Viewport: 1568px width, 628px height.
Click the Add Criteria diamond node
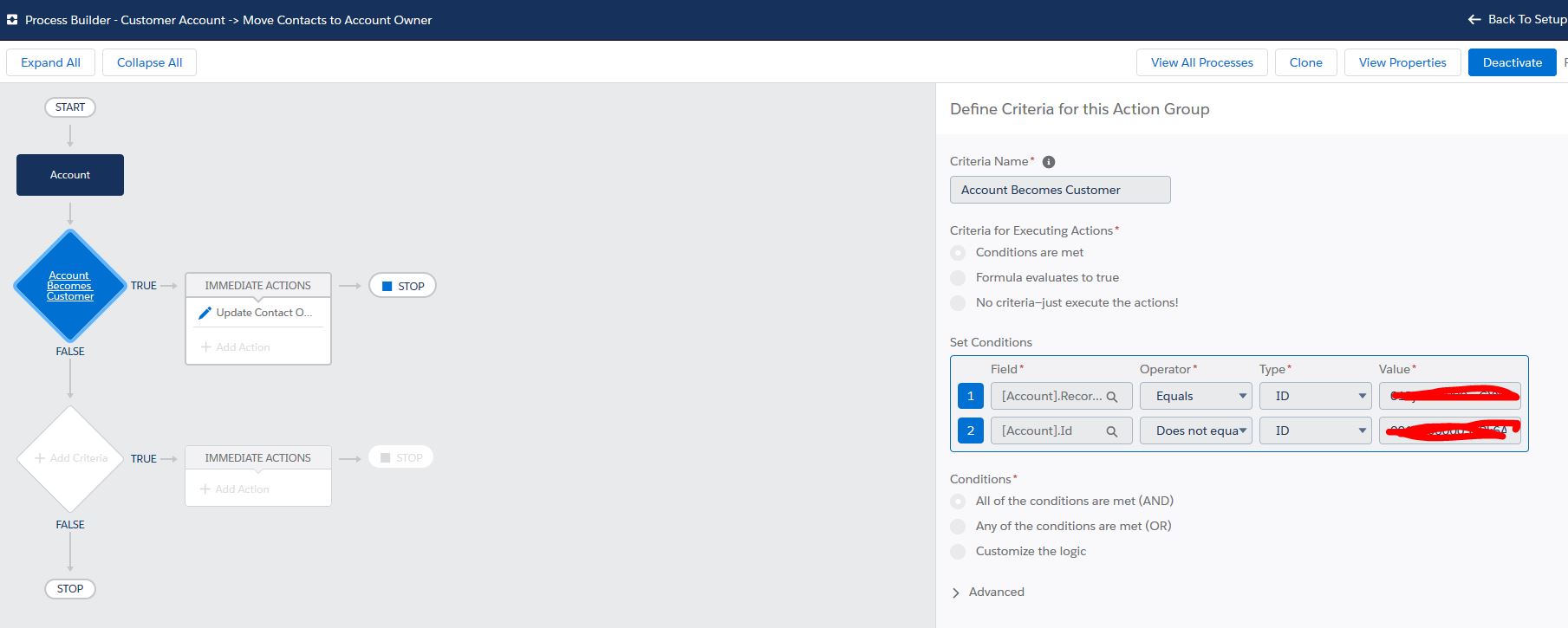coord(70,458)
